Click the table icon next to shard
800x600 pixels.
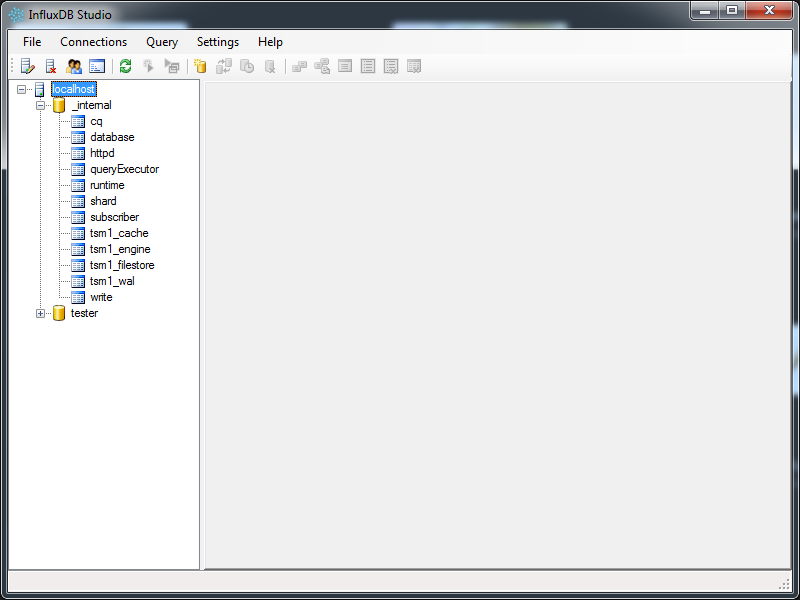78,202
